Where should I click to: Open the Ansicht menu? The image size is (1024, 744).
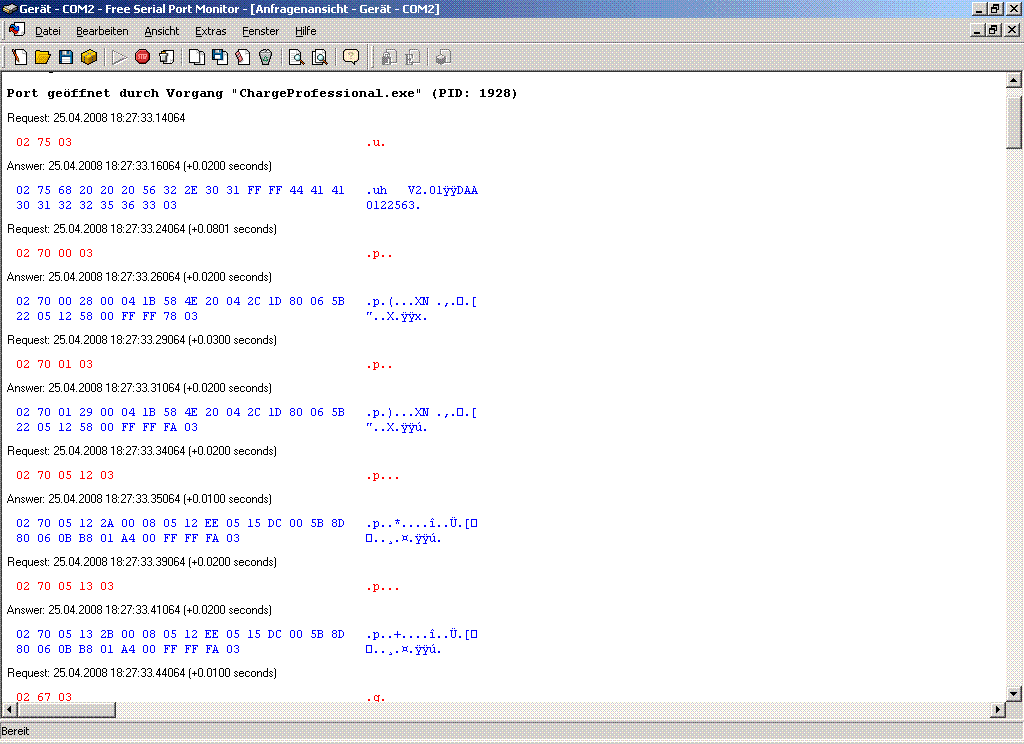[161, 31]
